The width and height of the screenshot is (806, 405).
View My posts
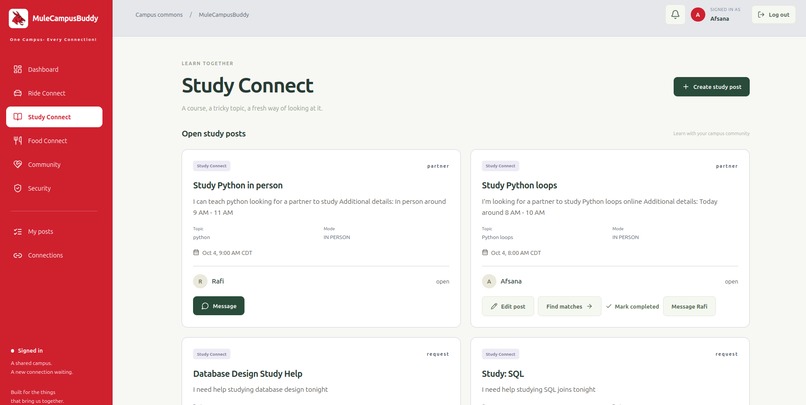pos(54,231)
